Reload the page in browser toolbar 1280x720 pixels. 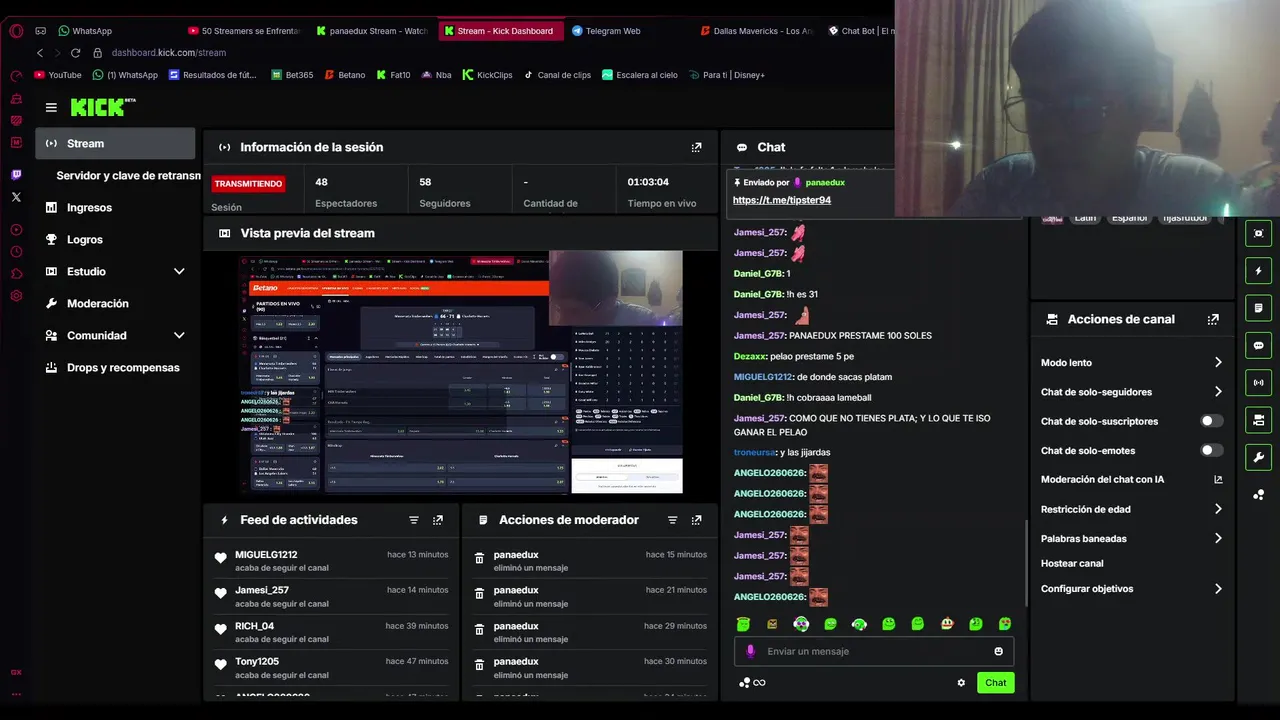coord(75,52)
